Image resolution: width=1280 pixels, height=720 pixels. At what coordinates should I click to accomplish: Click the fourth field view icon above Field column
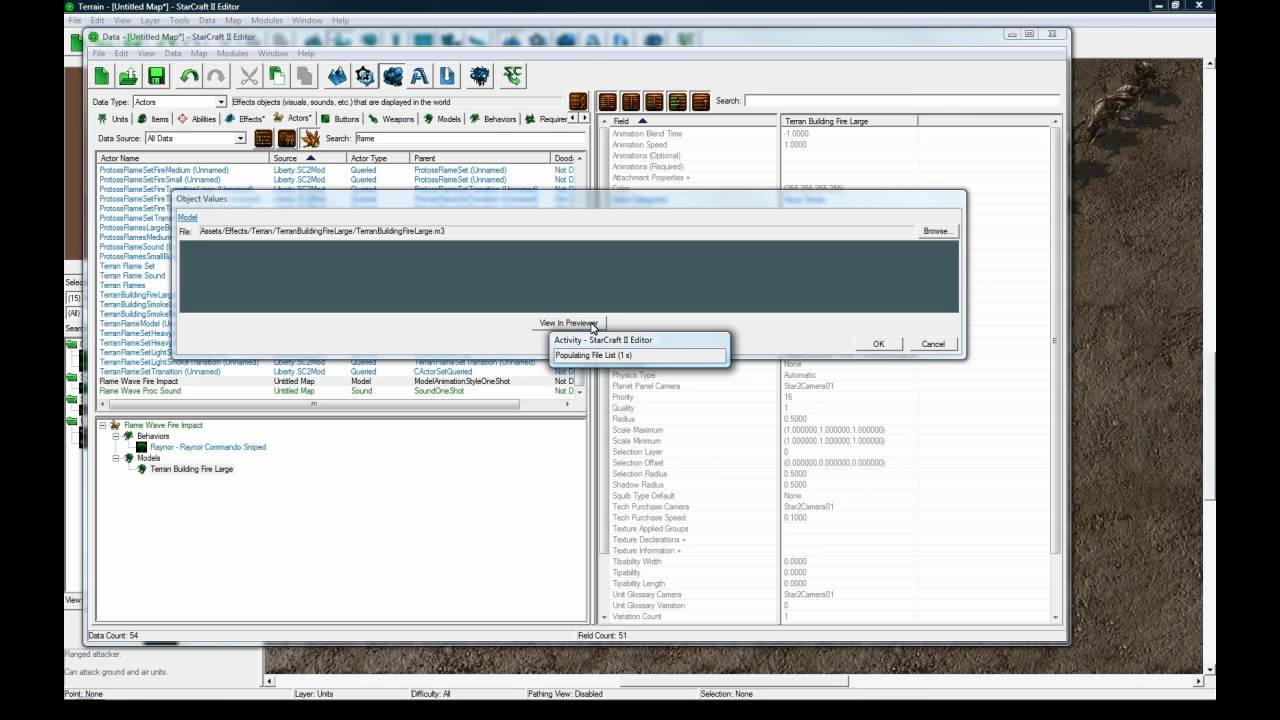[x=677, y=101]
